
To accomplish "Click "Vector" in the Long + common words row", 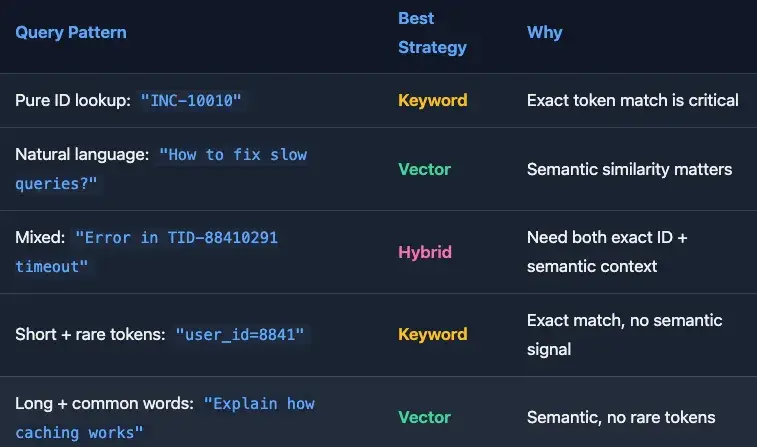I will click(x=424, y=417).
